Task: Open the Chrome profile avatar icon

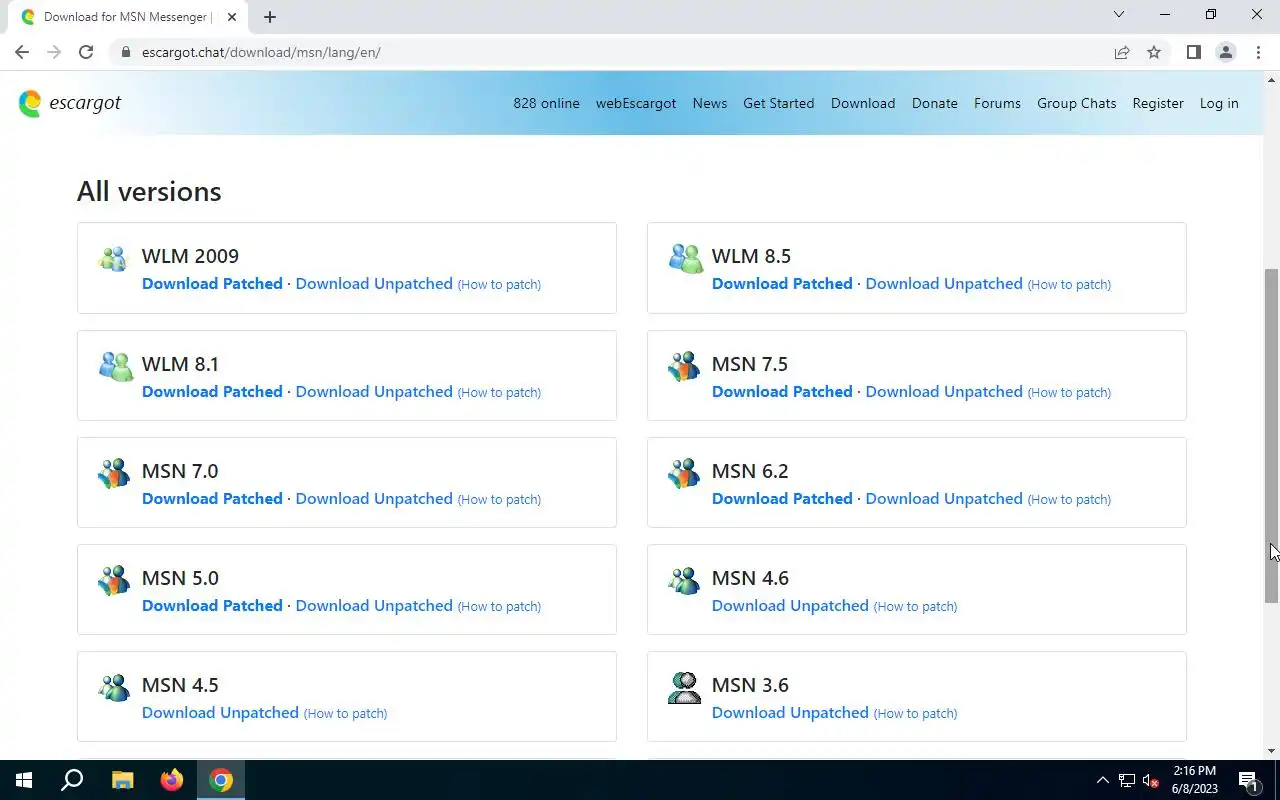Action: pos(1225,52)
